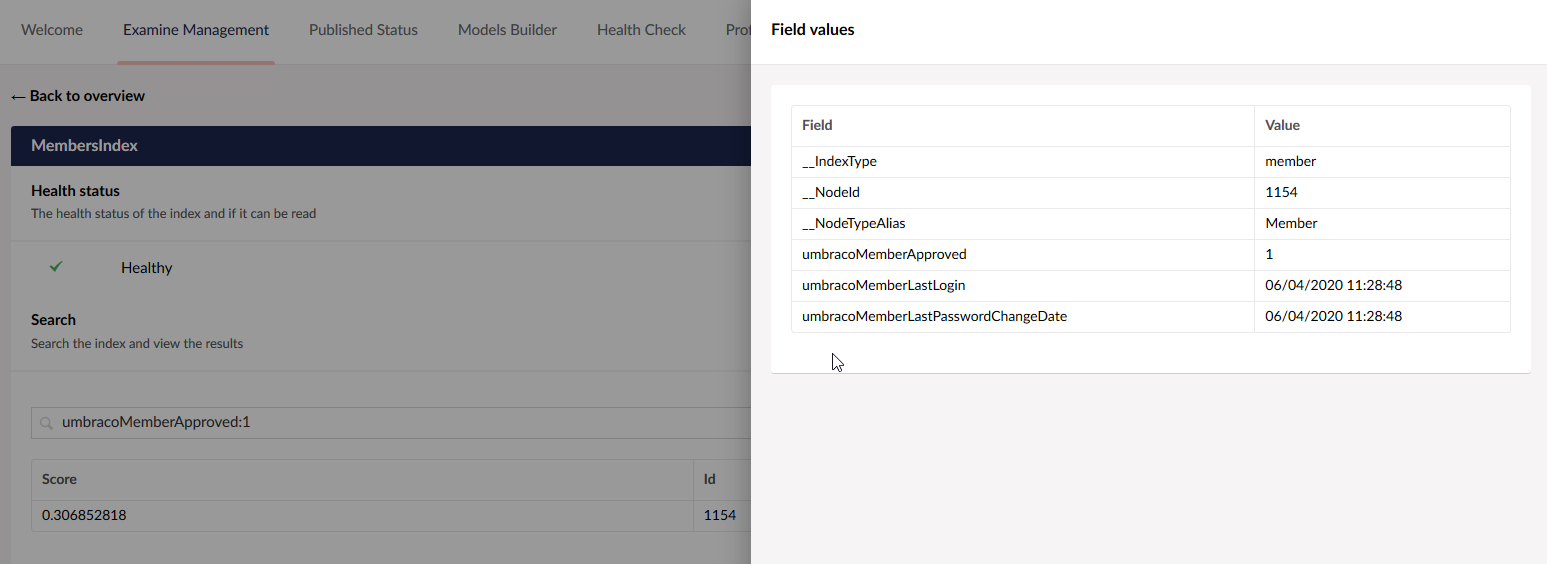Click the Search section heading
Viewport: 1547px width, 564px height.
point(53,319)
